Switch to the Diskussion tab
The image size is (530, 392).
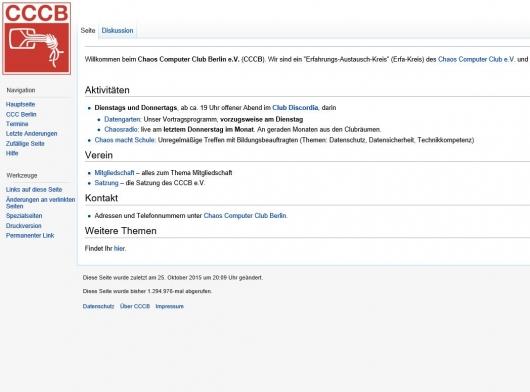(x=117, y=30)
